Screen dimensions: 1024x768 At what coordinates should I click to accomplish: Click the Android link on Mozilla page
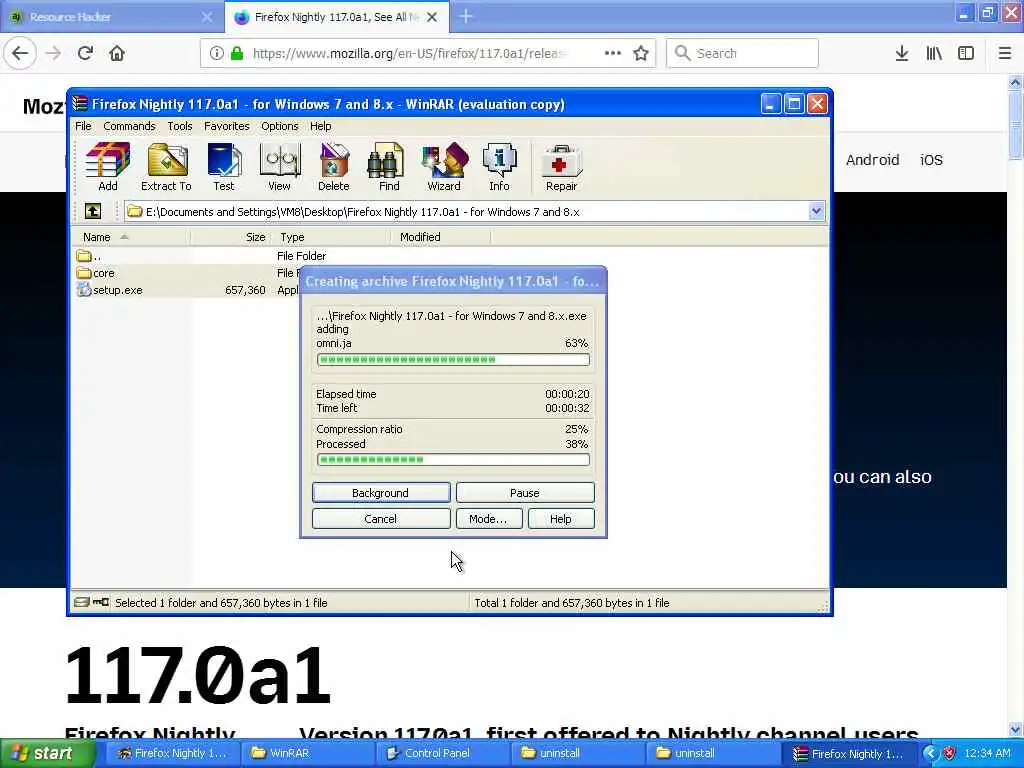872,160
